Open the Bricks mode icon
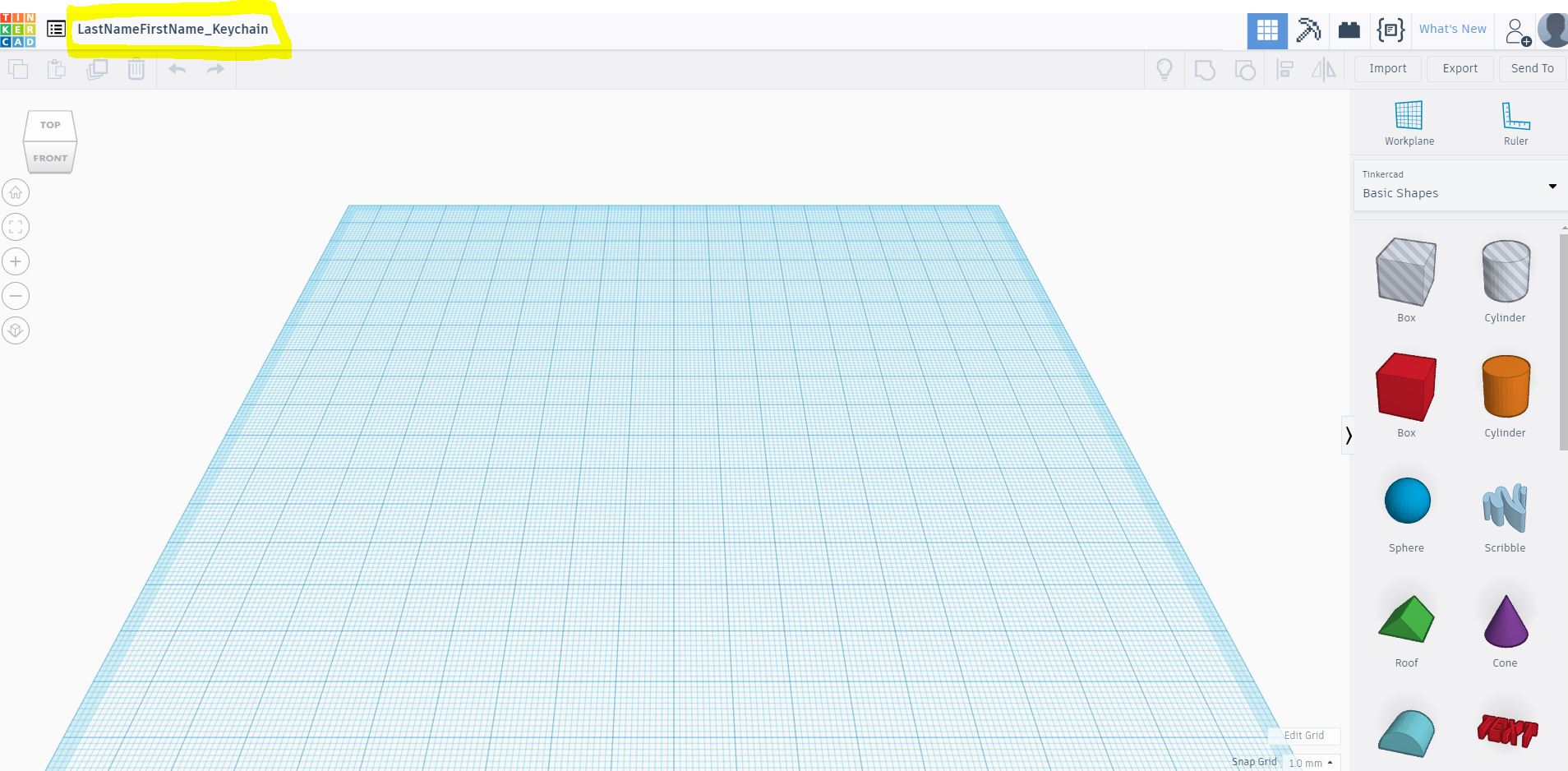This screenshot has height=771, width=1568. point(1349,30)
